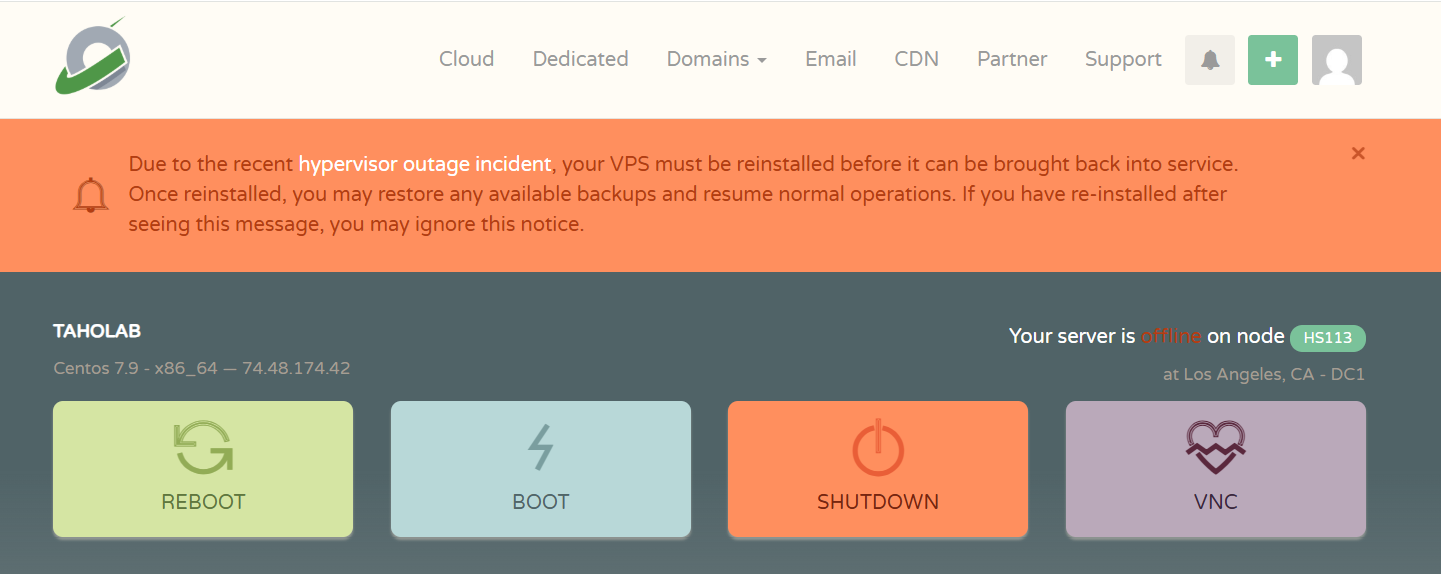Open the notifications bell icon
Viewport: 1441px width, 574px height.
pyautogui.click(x=1210, y=60)
